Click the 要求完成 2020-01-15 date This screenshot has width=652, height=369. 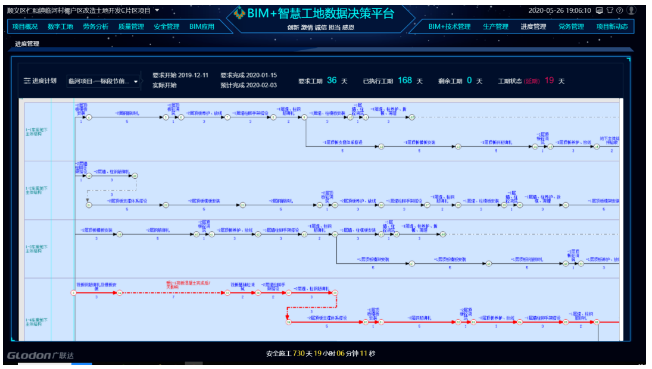(249, 75)
